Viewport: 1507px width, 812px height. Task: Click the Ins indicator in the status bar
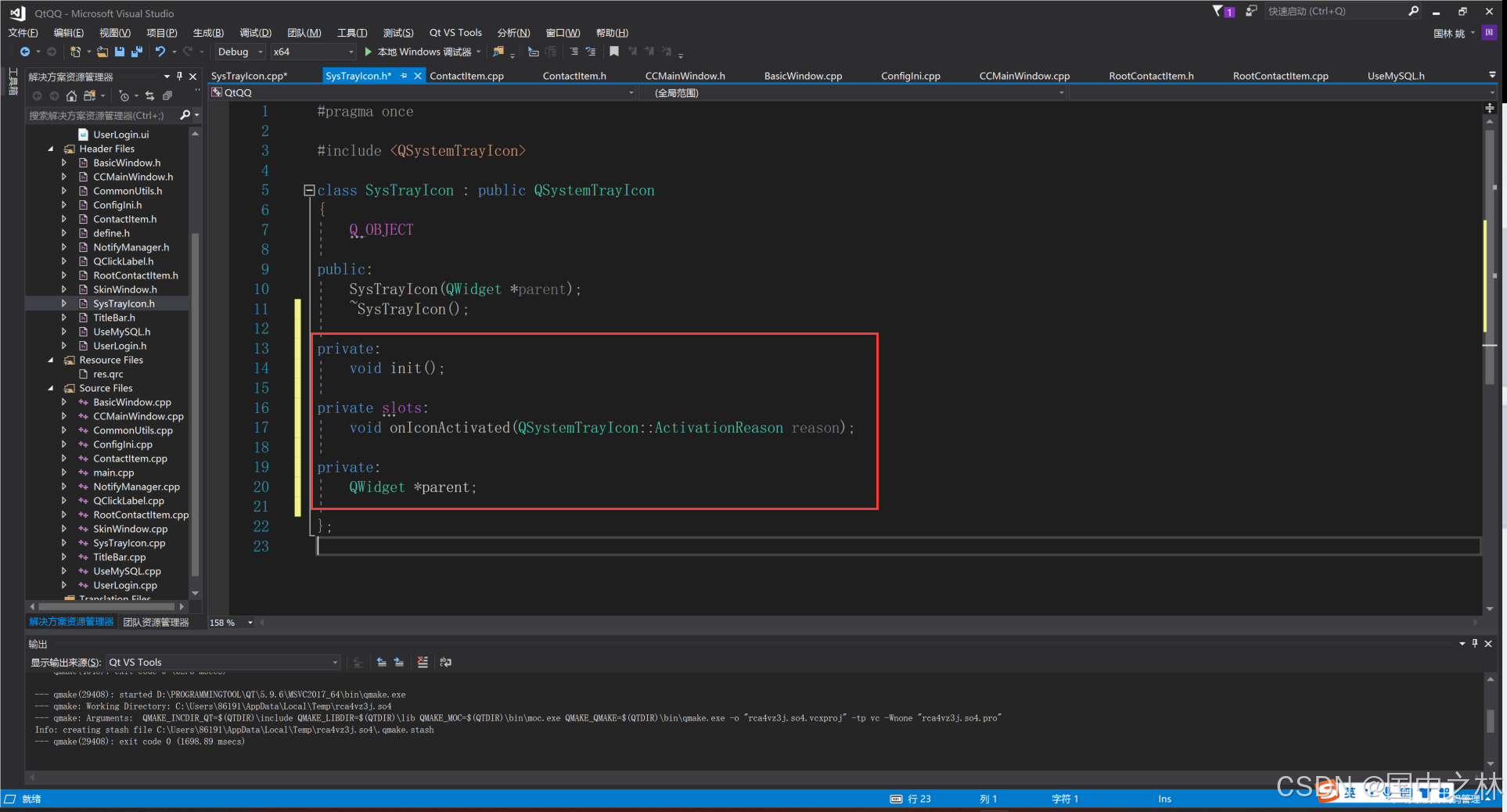click(x=1164, y=799)
